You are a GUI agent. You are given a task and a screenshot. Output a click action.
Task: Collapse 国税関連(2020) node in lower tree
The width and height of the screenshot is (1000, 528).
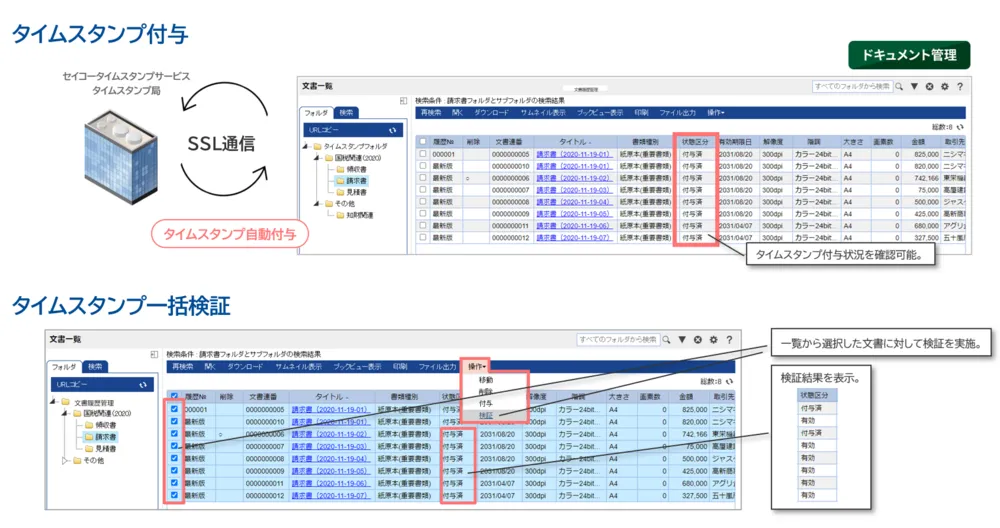(x=65, y=413)
